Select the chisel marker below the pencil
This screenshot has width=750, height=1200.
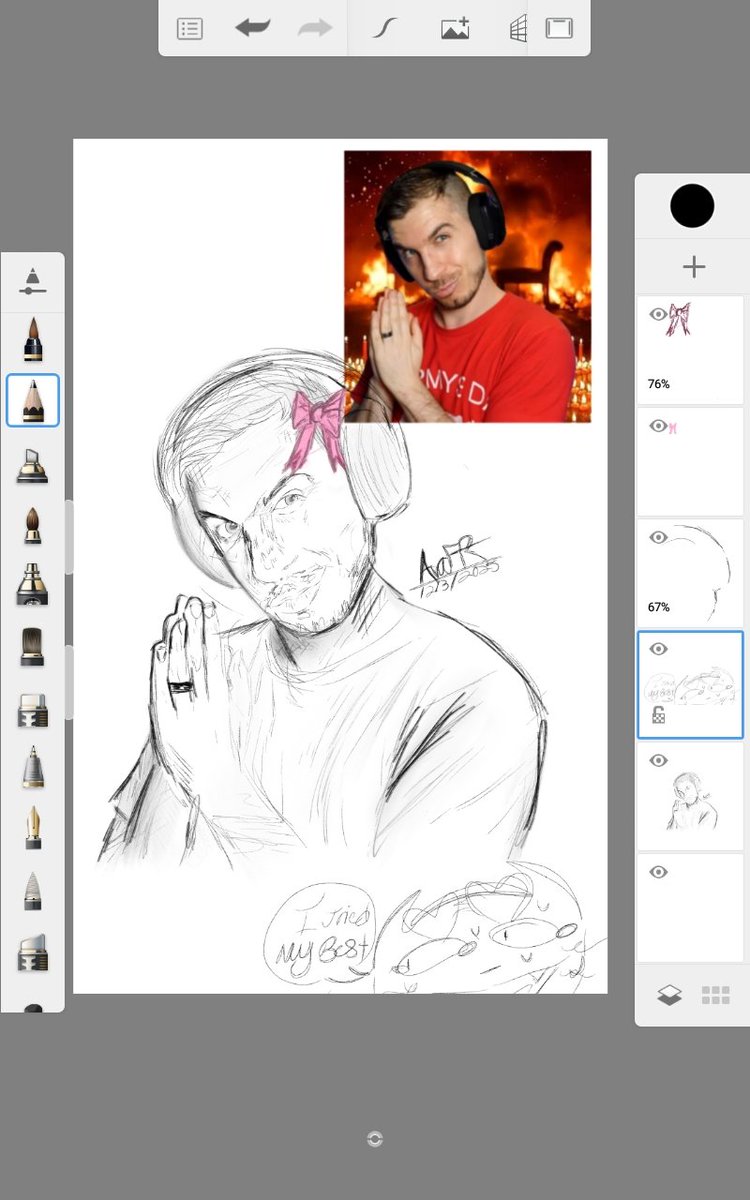pyautogui.click(x=33, y=465)
